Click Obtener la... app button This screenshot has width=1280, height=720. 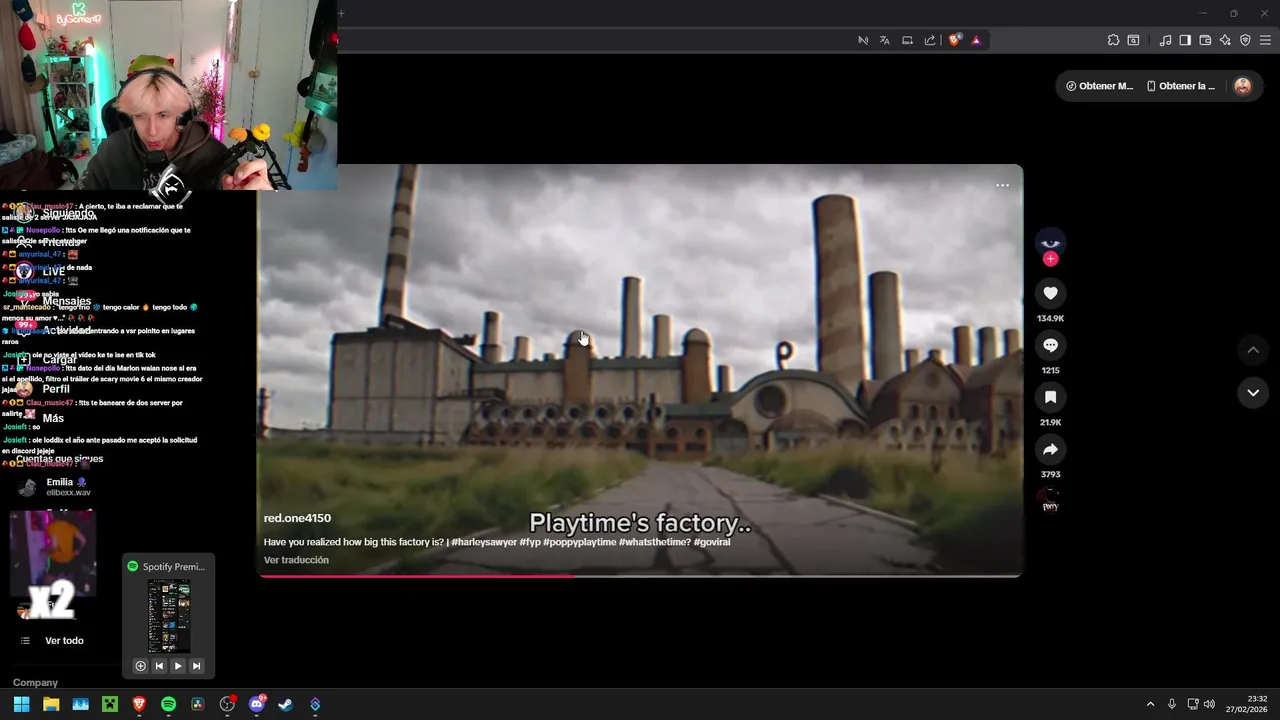point(1181,86)
